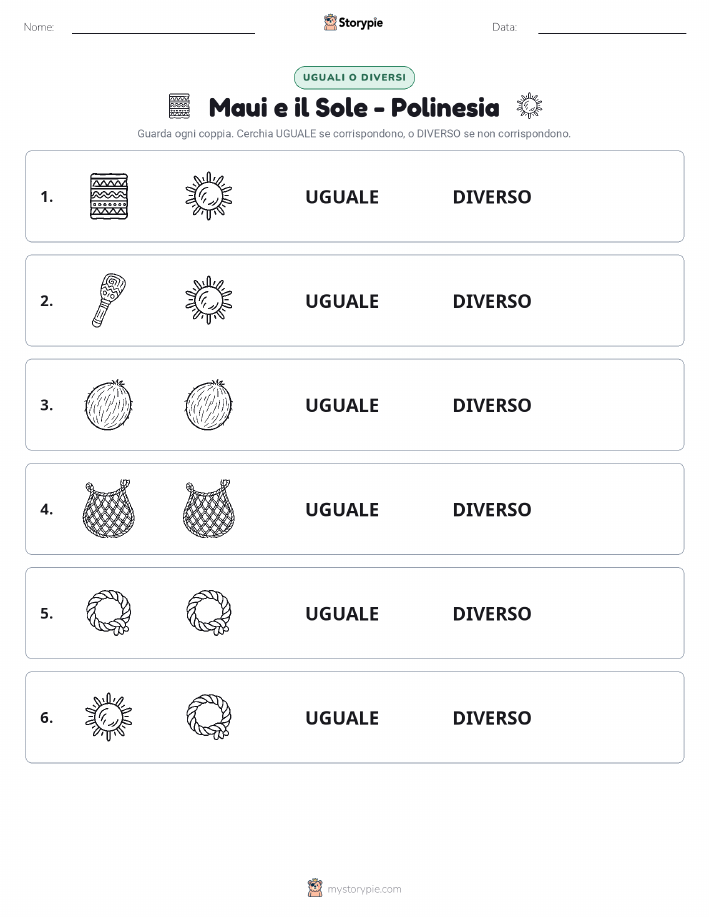This screenshot has height=917, width=709.
Task: Click the Data input line
Action: click(612, 33)
